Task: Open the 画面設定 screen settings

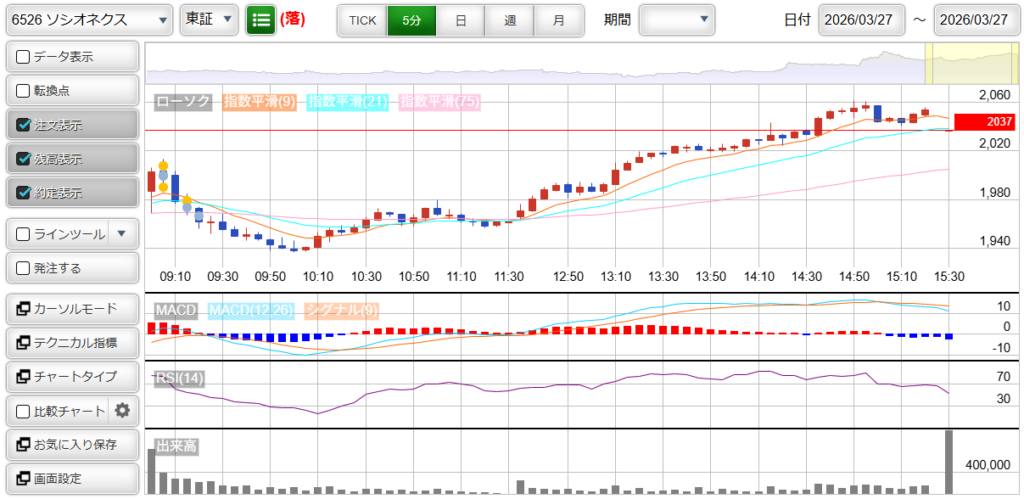Action: [71, 478]
